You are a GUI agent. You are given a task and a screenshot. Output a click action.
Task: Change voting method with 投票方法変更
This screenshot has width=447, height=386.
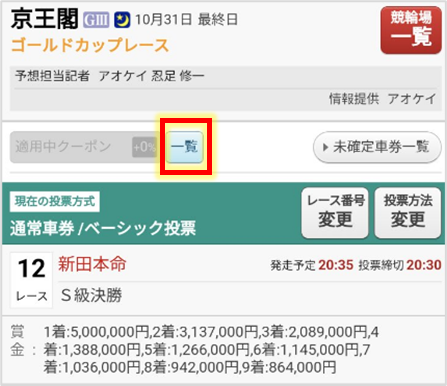(408, 213)
